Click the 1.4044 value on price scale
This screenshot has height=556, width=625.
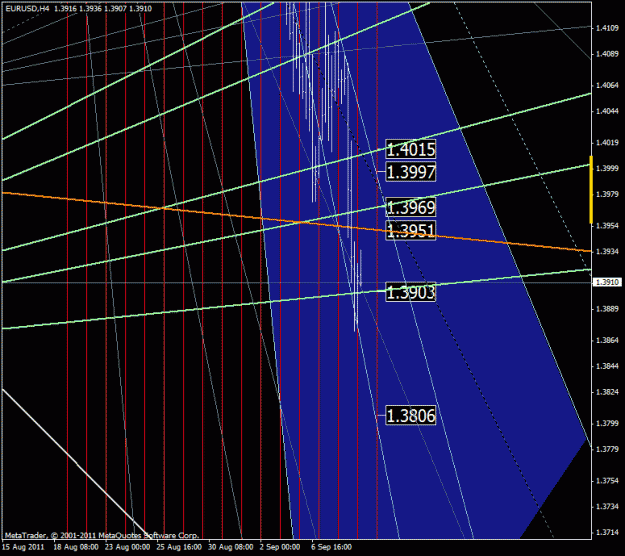click(x=607, y=111)
